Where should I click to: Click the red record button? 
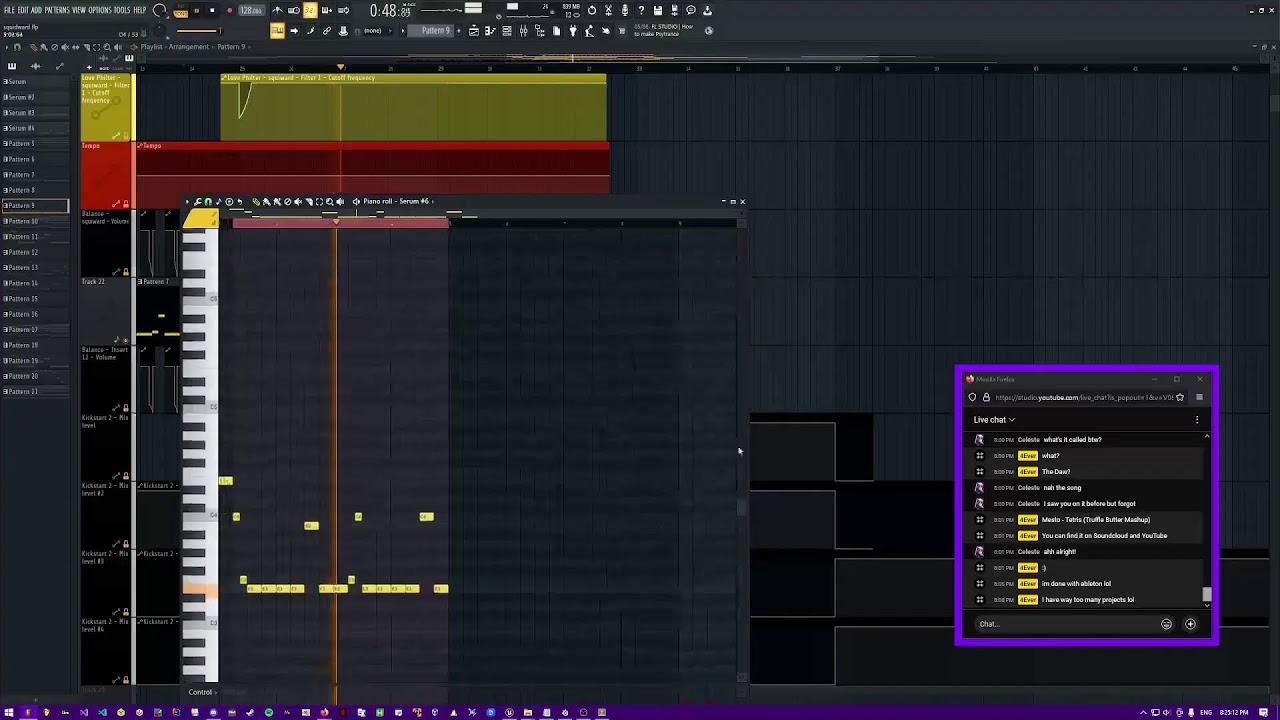tap(229, 10)
